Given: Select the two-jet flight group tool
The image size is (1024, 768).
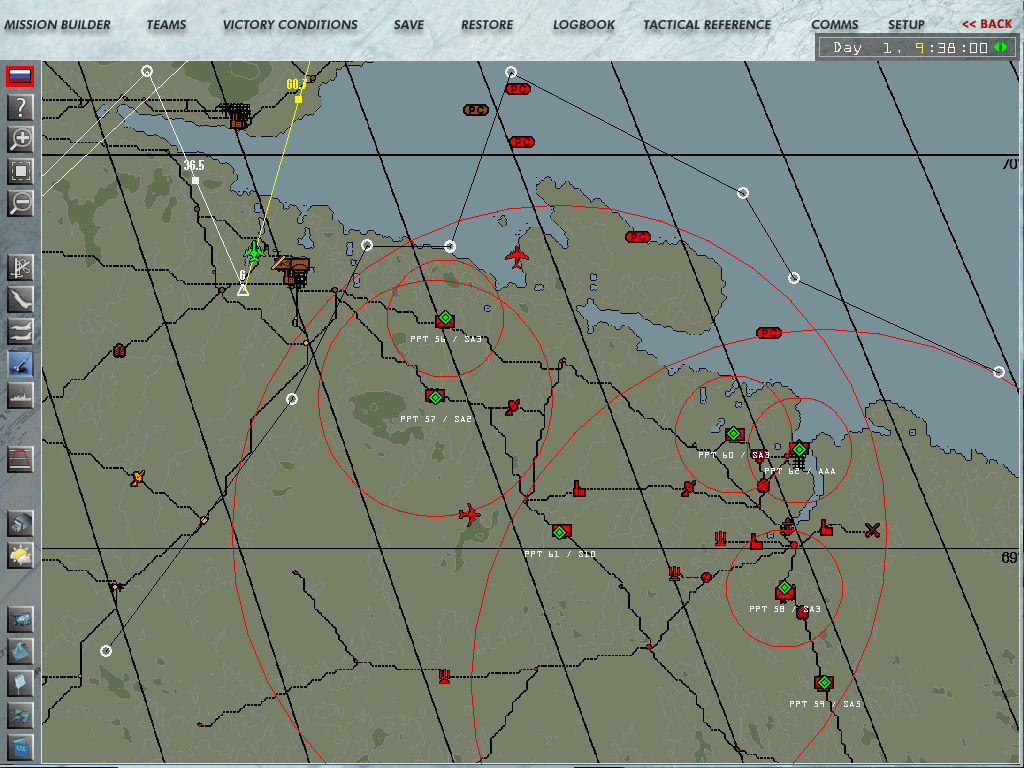Looking at the screenshot, I should [x=20, y=332].
